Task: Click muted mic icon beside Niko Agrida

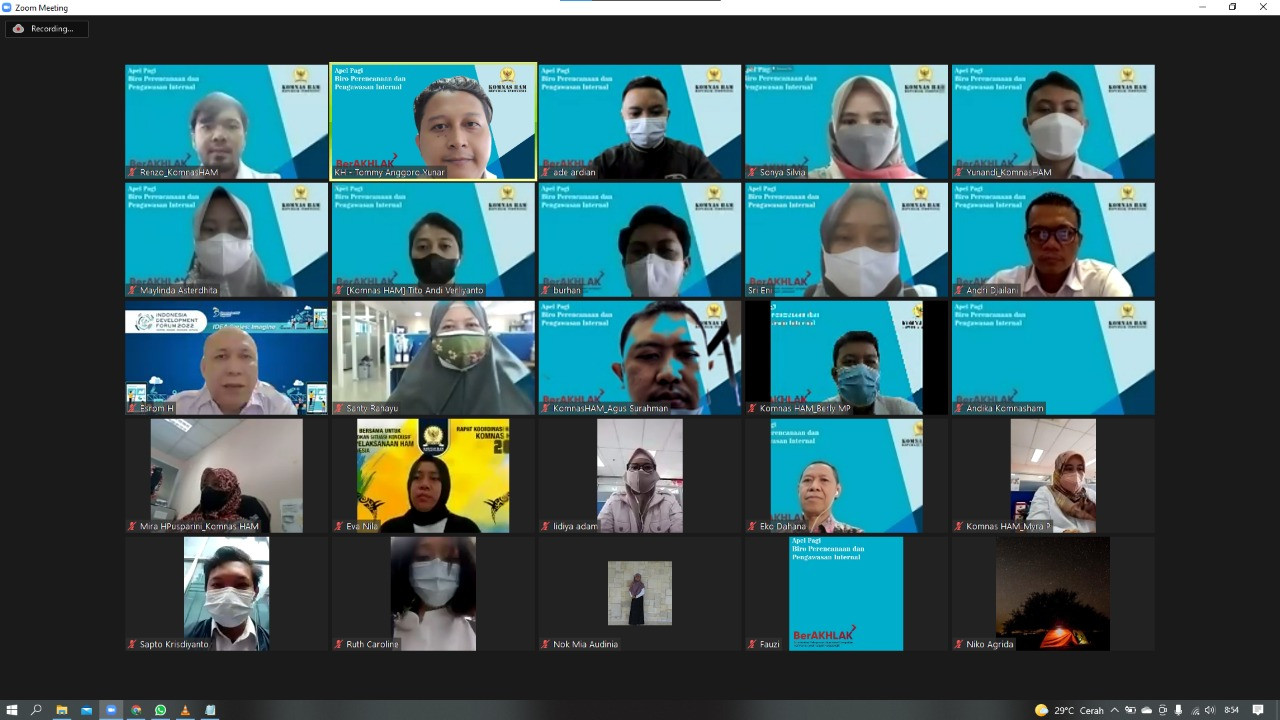Action: pos(959,644)
